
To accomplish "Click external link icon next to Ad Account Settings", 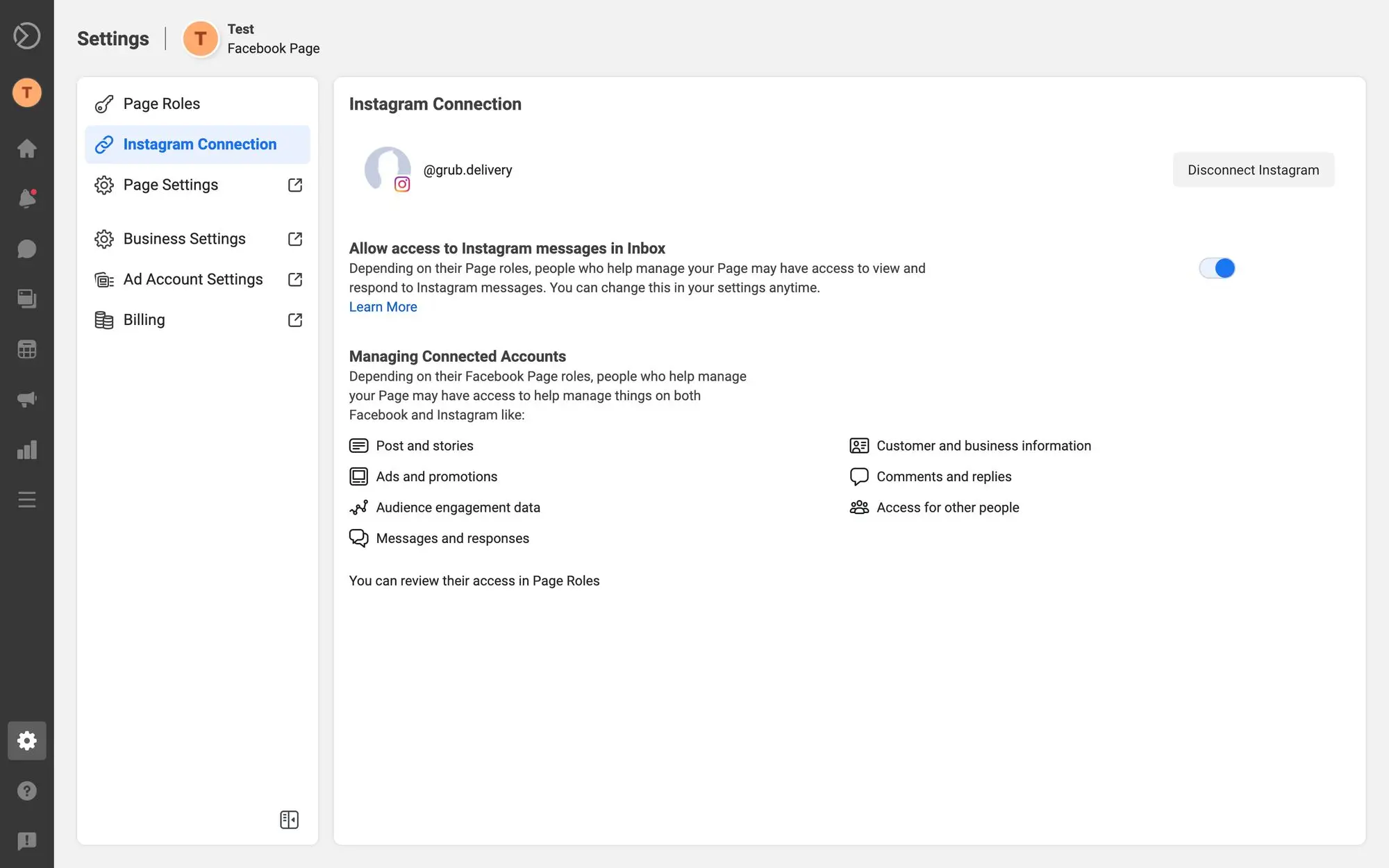I will click(295, 279).
